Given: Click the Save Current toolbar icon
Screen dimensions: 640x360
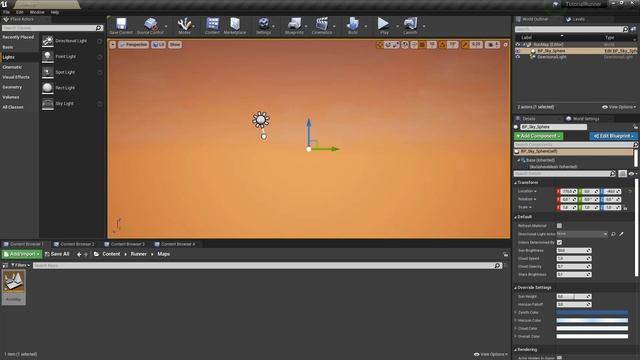Looking at the screenshot, I should (x=121, y=24).
